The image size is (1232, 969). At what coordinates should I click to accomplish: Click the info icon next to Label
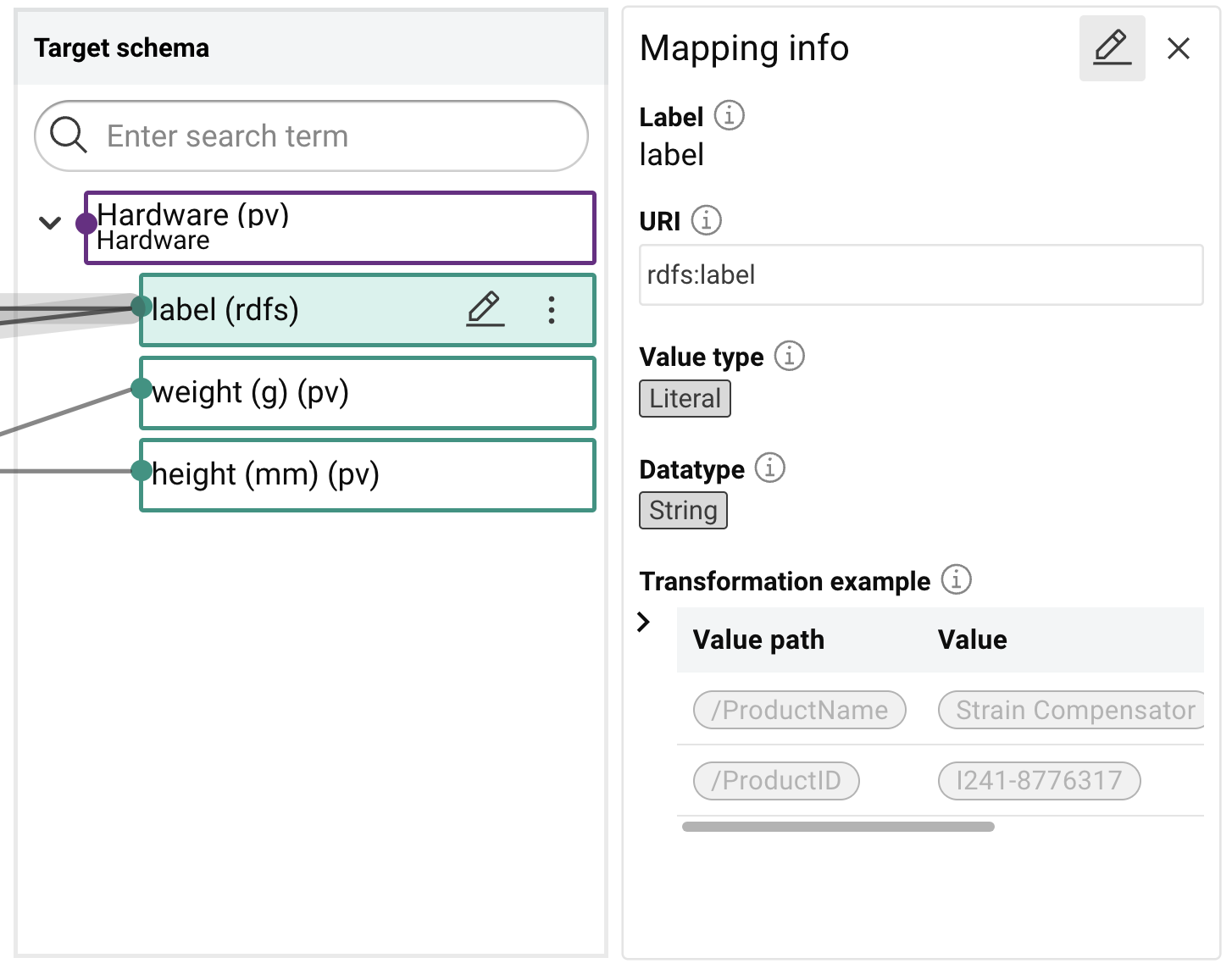pos(729,115)
